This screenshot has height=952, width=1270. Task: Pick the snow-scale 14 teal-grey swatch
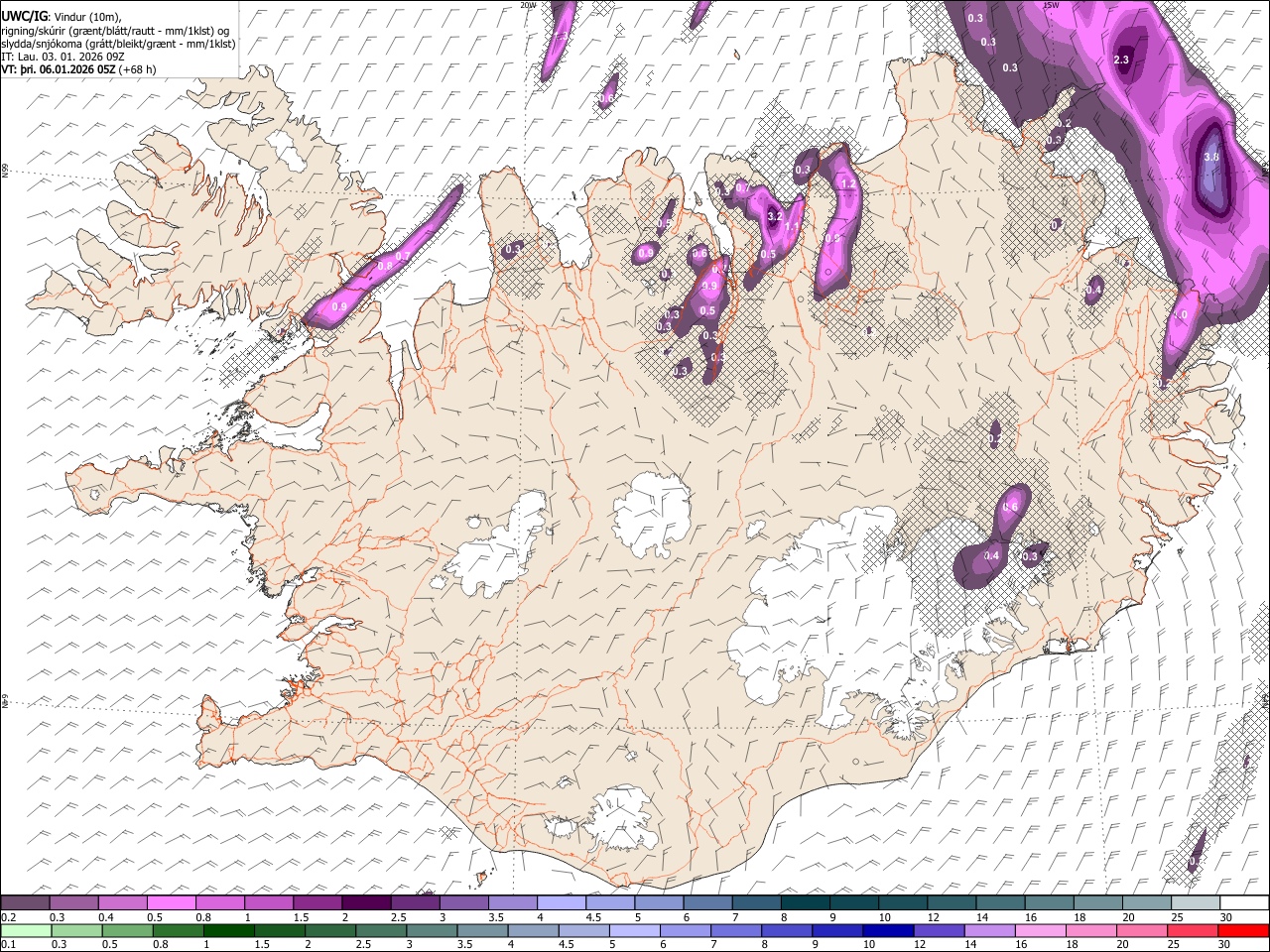tap(1000, 903)
